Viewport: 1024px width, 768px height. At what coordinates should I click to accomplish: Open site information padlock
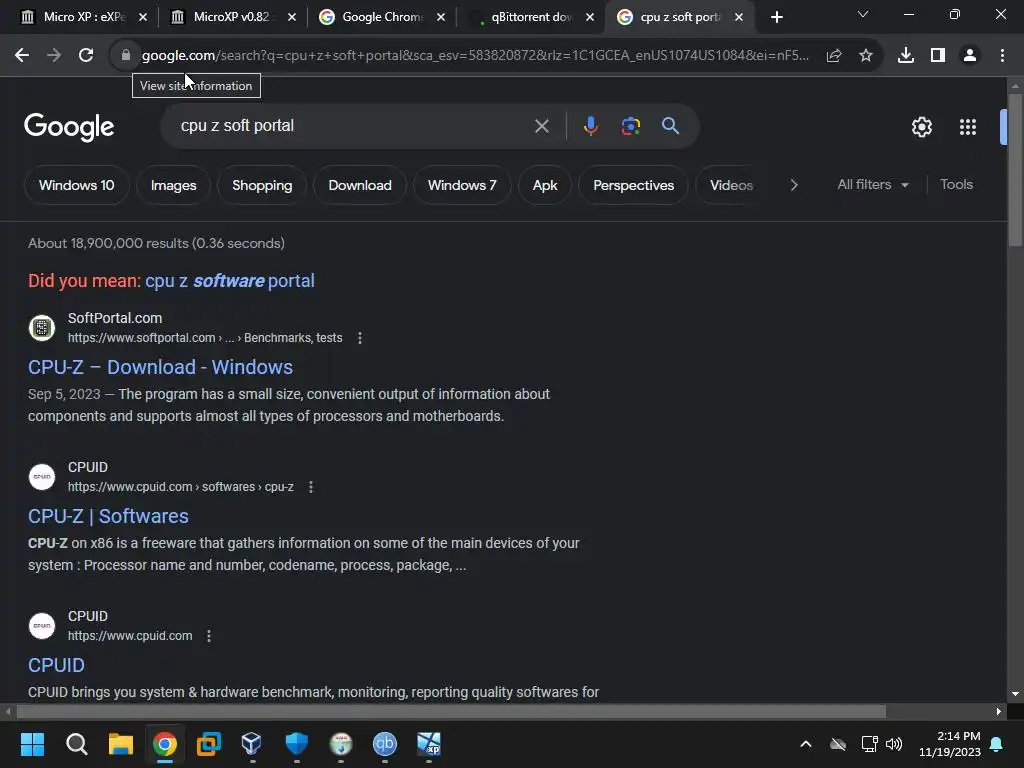(126, 56)
